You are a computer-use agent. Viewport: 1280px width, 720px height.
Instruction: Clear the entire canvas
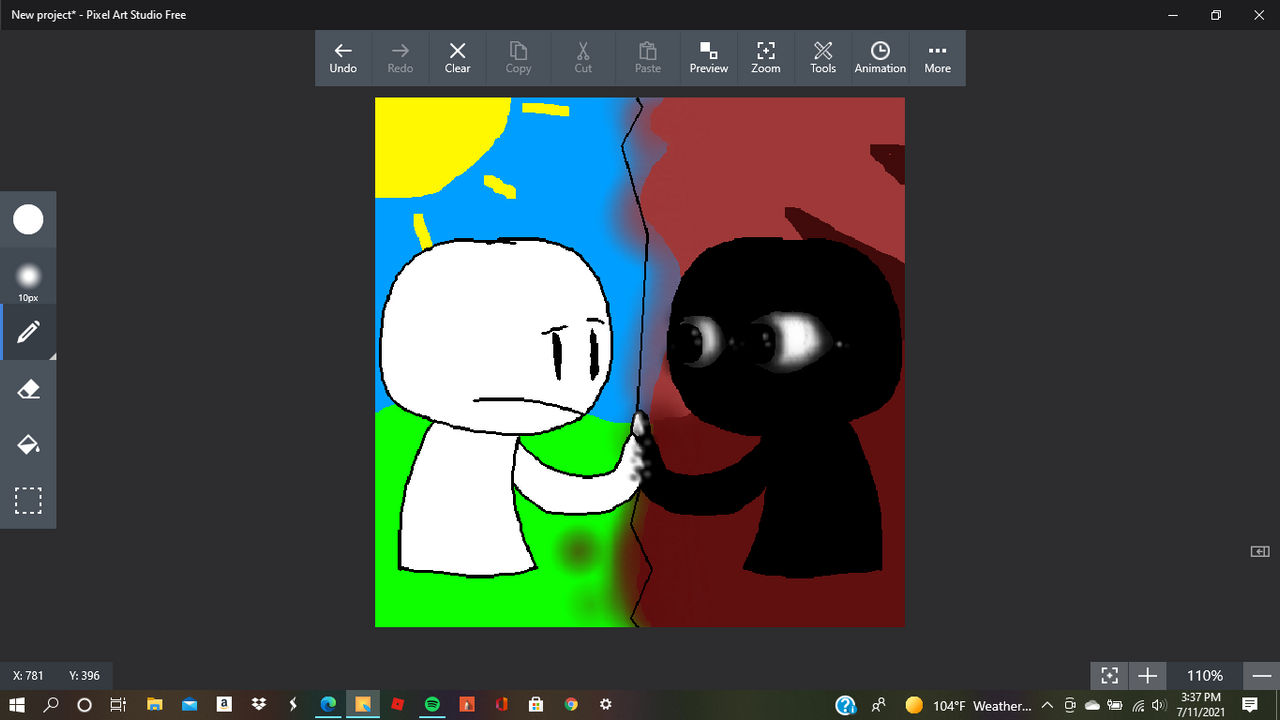tap(457, 57)
